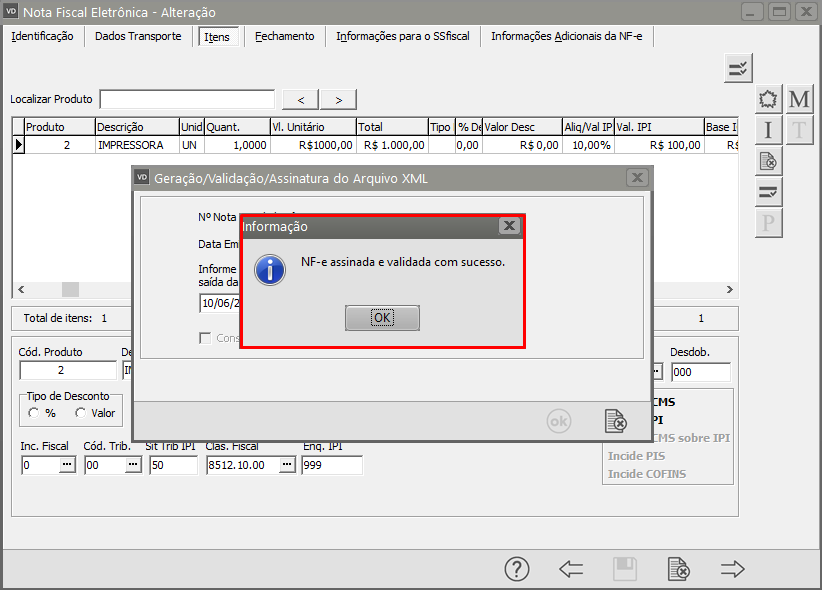
Task: Click the I button in the side toolbar
Action: click(768, 130)
